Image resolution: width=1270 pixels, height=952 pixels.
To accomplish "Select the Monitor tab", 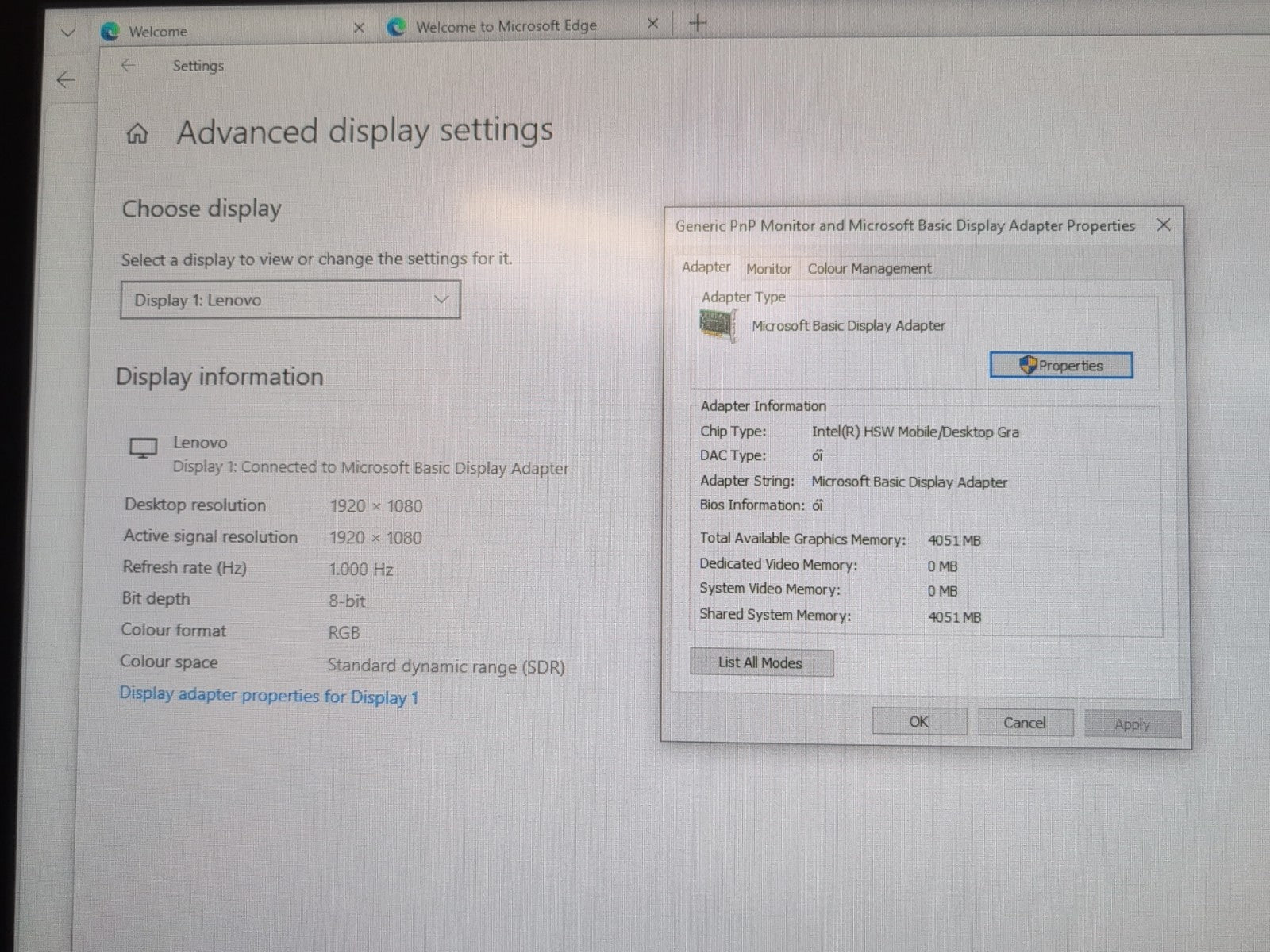I will pos(768,269).
